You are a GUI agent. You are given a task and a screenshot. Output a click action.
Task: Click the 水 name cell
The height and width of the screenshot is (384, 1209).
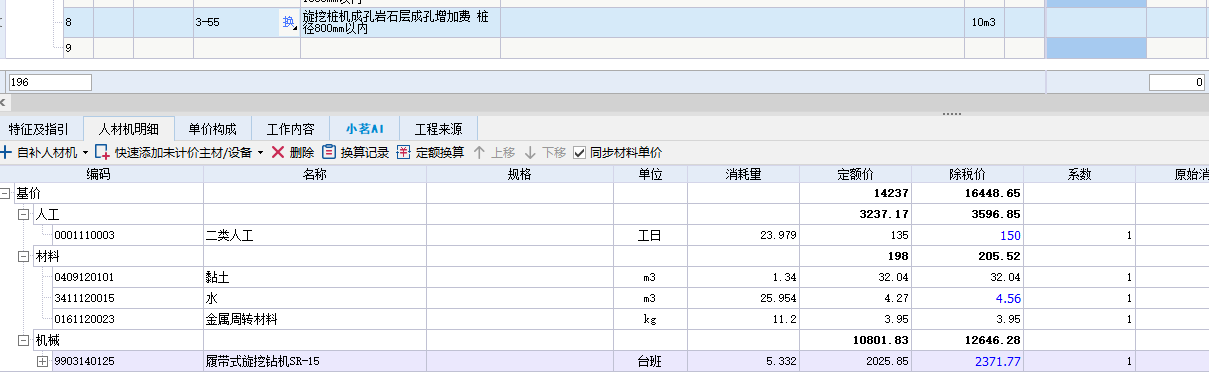coord(315,298)
